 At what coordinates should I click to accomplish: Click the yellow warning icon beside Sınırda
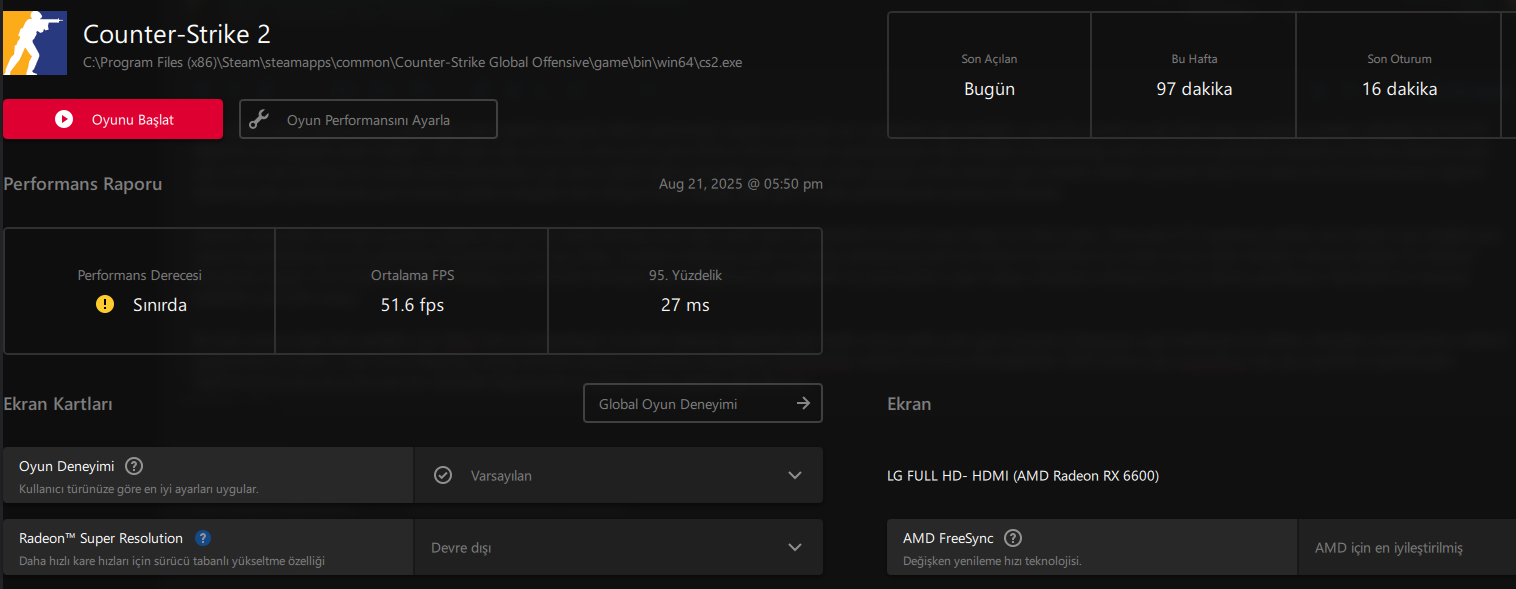(105, 304)
